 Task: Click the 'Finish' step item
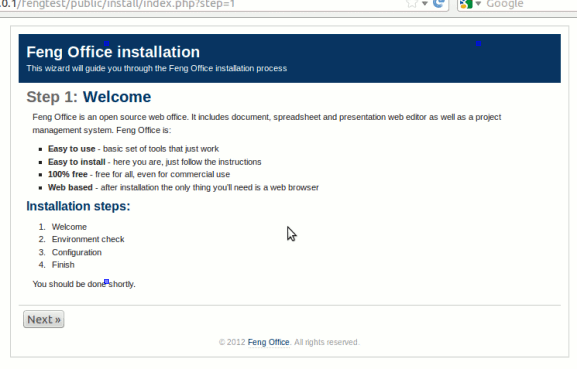[x=63, y=265]
